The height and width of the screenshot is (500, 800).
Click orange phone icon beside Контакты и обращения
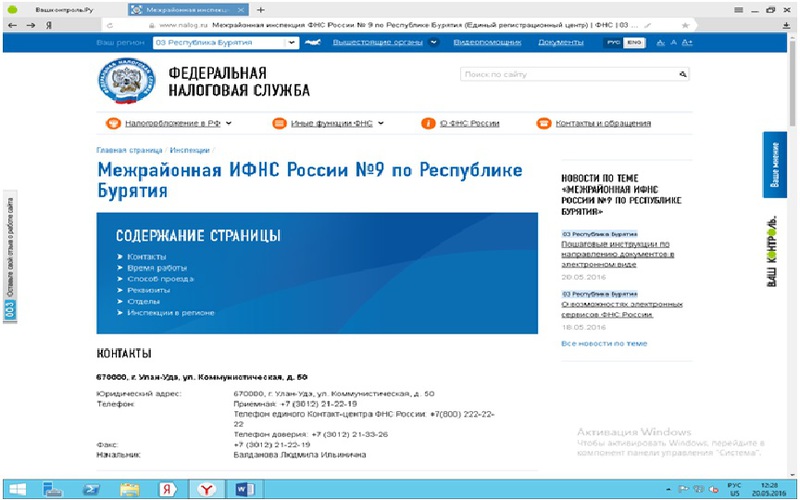(x=544, y=123)
